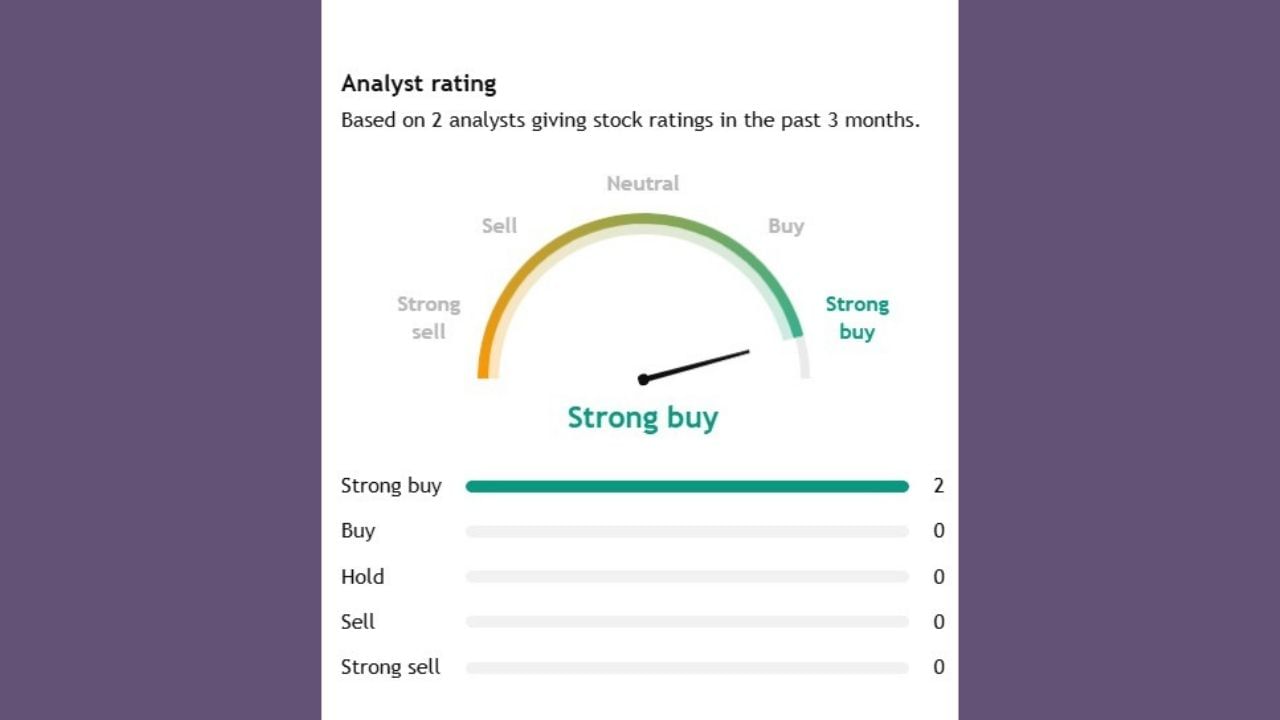Click the gray Buy label on the gauge

coord(785,226)
